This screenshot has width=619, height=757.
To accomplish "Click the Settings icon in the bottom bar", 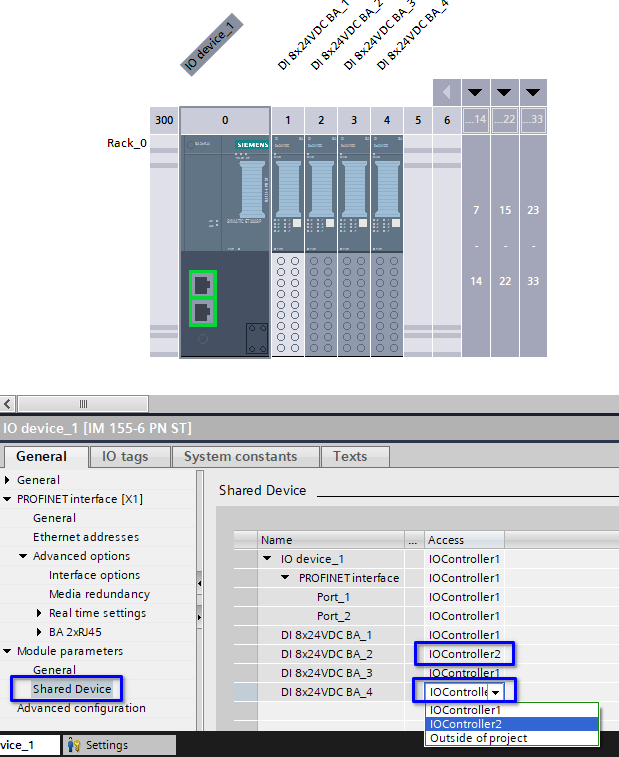I will (x=74, y=745).
